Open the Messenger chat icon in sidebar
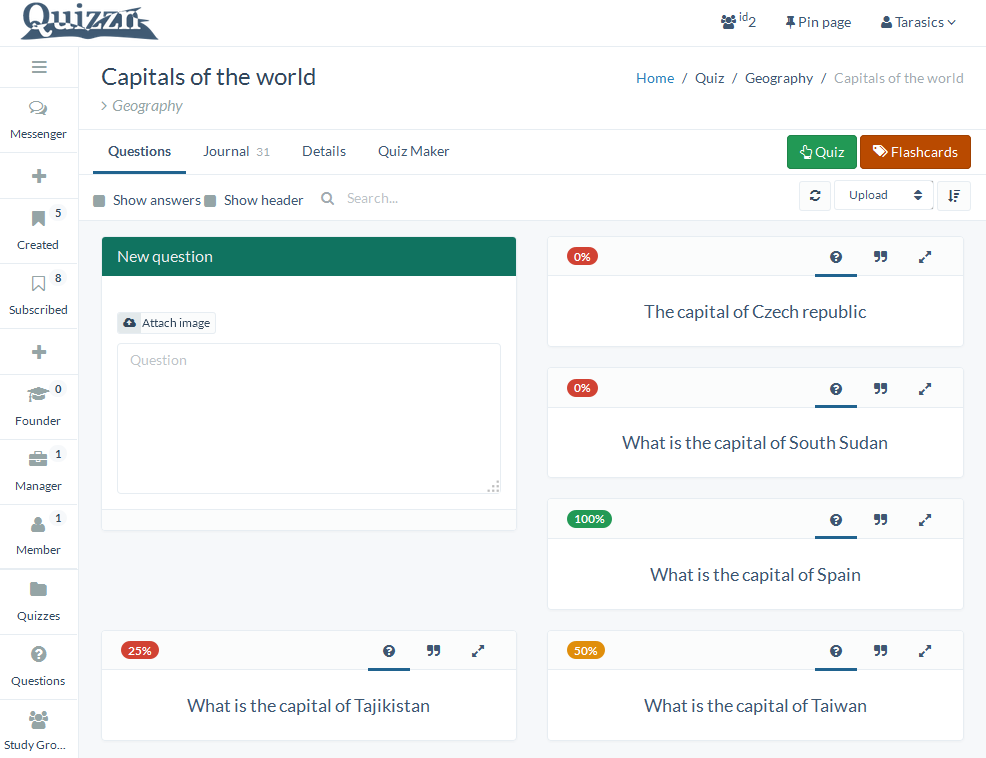The height and width of the screenshot is (758, 986). (38, 109)
